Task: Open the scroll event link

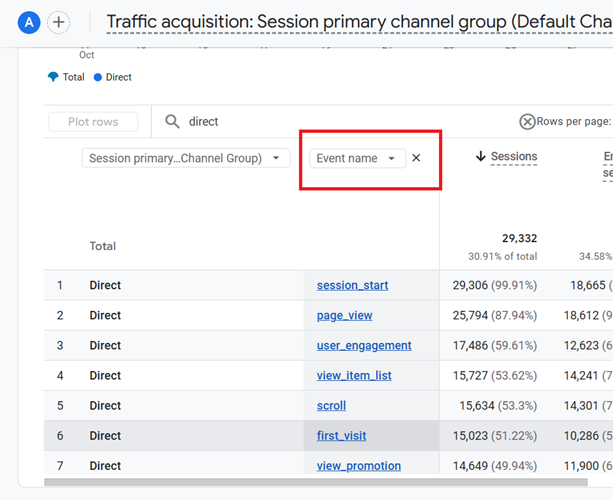Action: (331, 406)
